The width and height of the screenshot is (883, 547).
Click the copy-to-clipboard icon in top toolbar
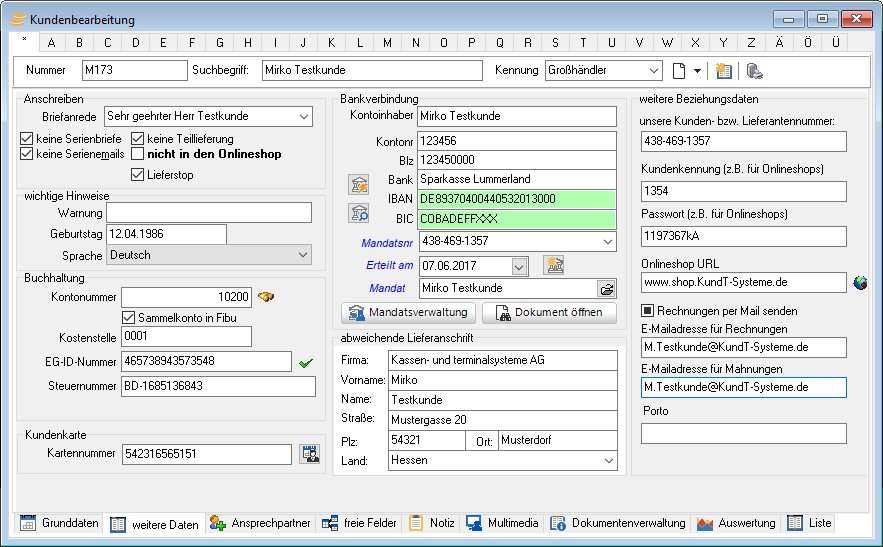coord(755,71)
